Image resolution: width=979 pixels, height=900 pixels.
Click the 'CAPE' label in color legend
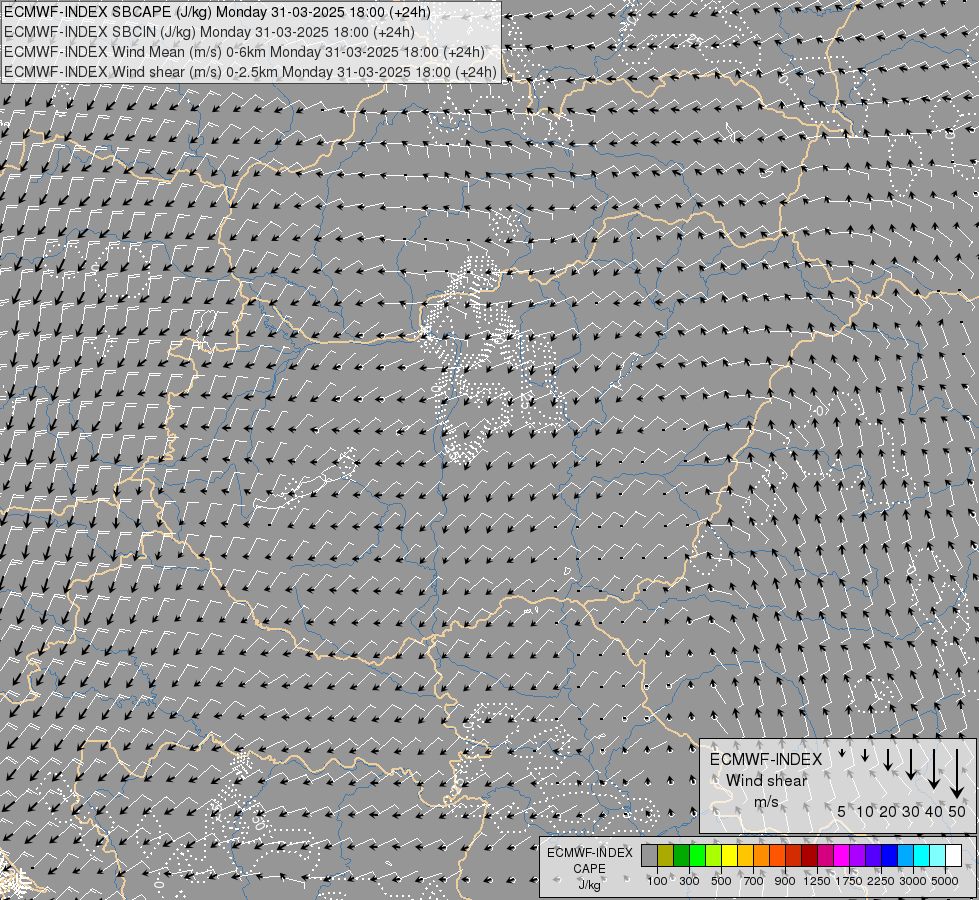point(589,869)
